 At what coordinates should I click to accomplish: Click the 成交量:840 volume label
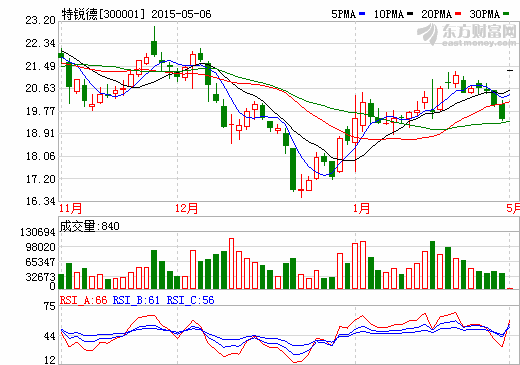[x=89, y=226]
